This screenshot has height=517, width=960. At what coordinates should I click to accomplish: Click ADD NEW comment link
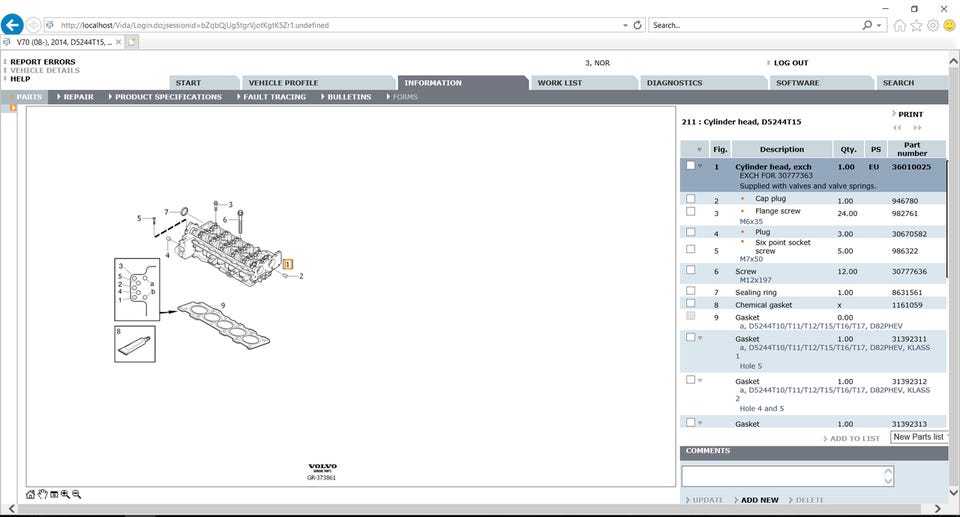click(x=760, y=500)
